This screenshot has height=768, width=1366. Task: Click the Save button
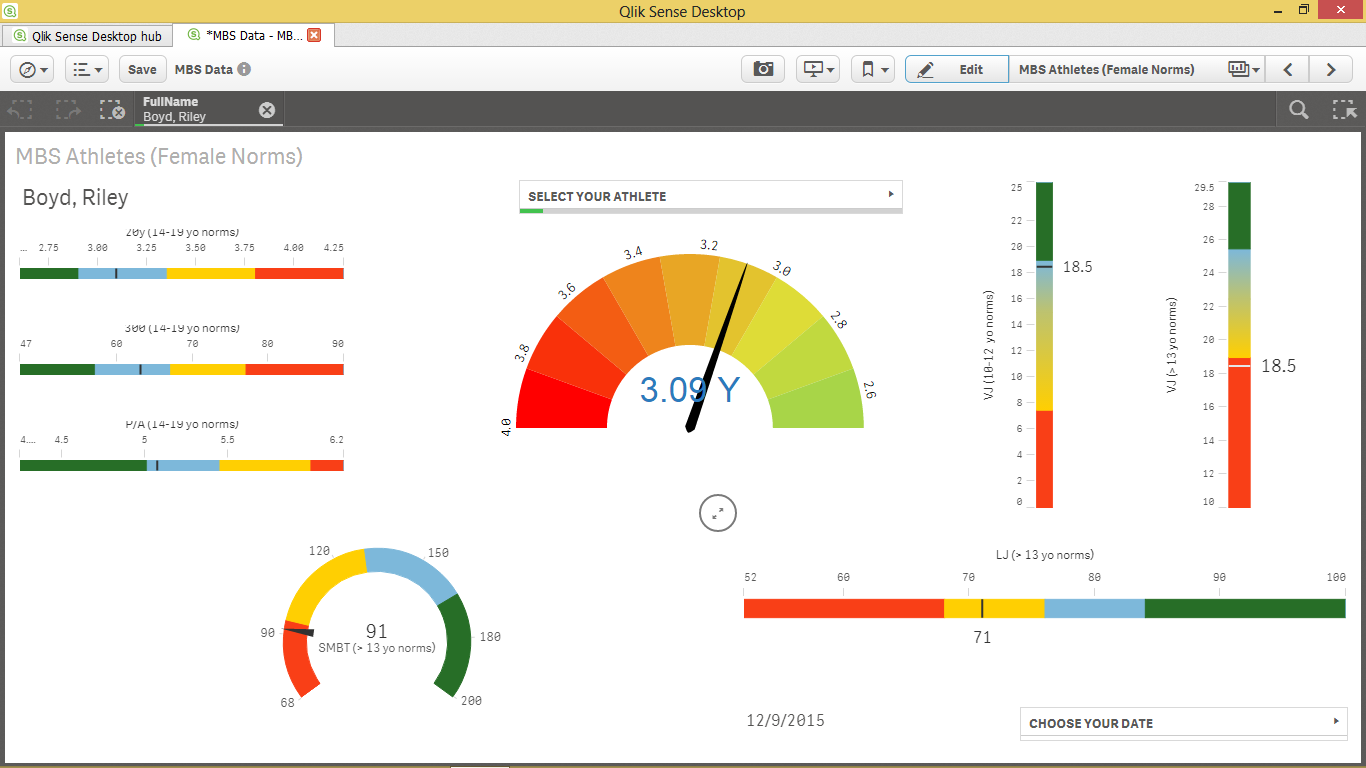click(142, 69)
